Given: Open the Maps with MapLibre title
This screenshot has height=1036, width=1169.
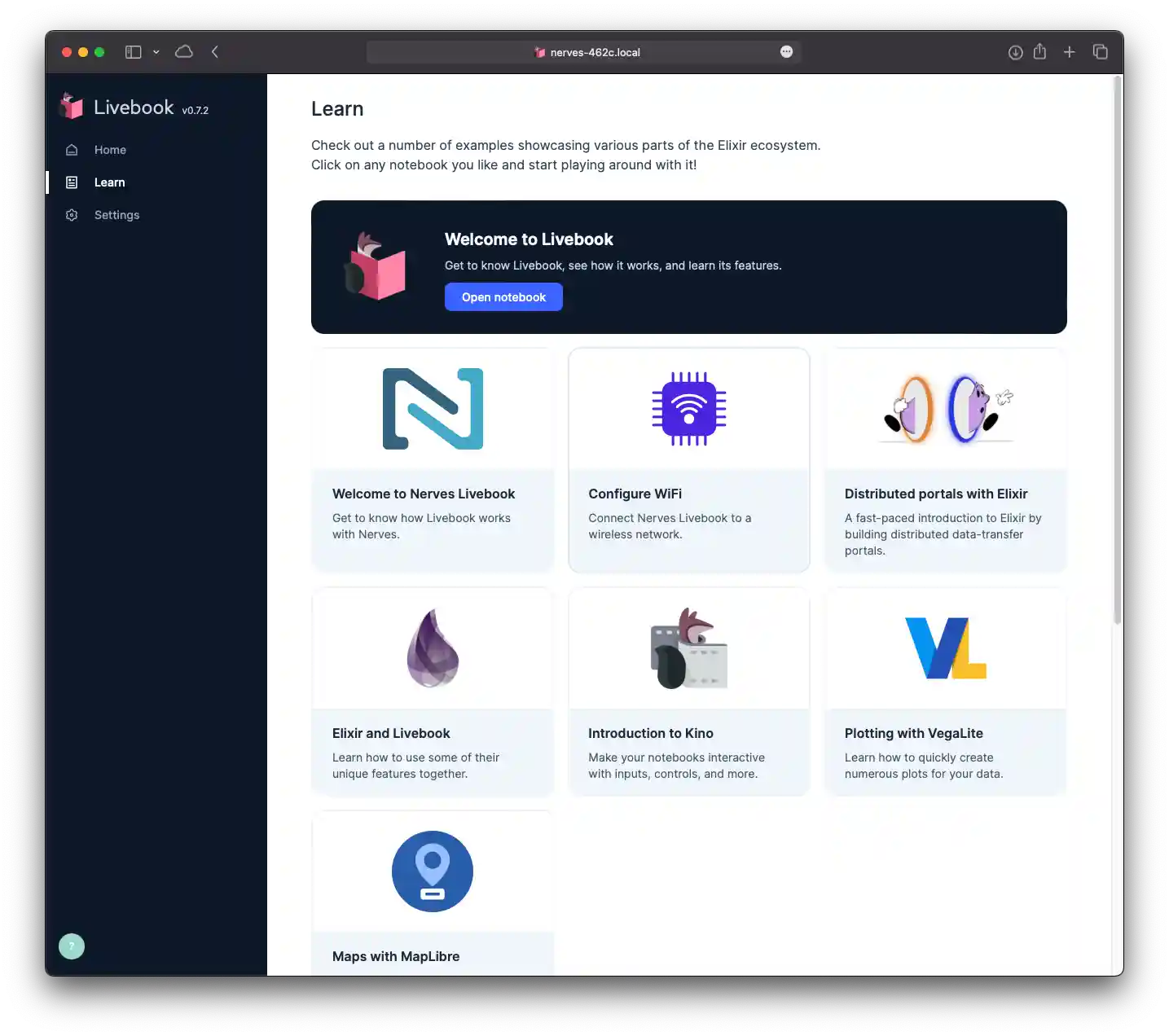Looking at the screenshot, I should pyautogui.click(x=396, y=956).
